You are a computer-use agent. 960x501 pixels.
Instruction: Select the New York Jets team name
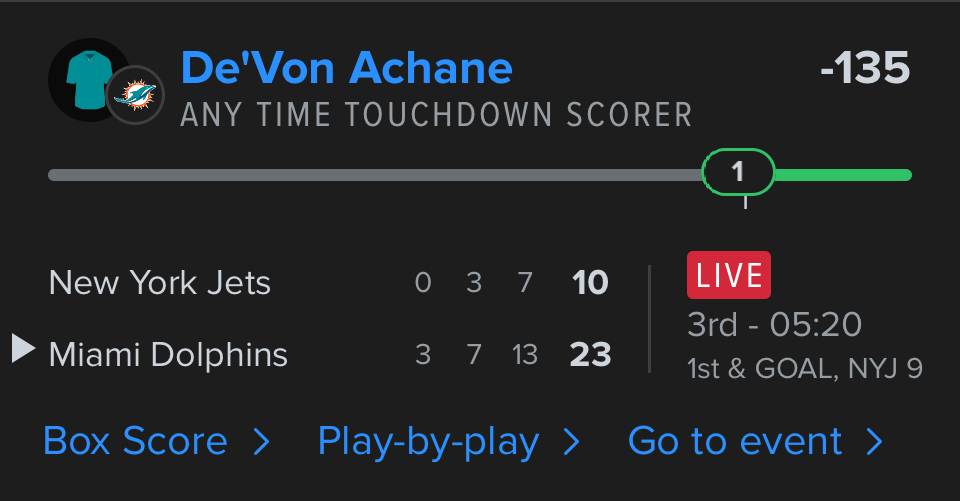160,283
